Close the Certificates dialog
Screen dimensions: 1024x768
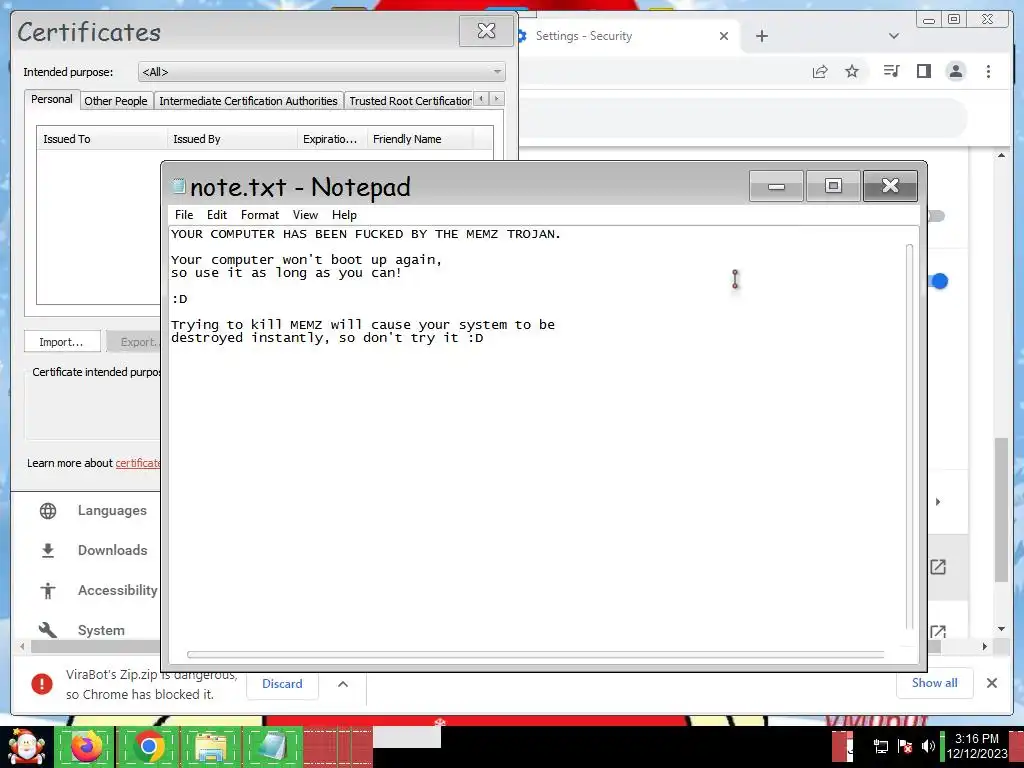[486, 31]
